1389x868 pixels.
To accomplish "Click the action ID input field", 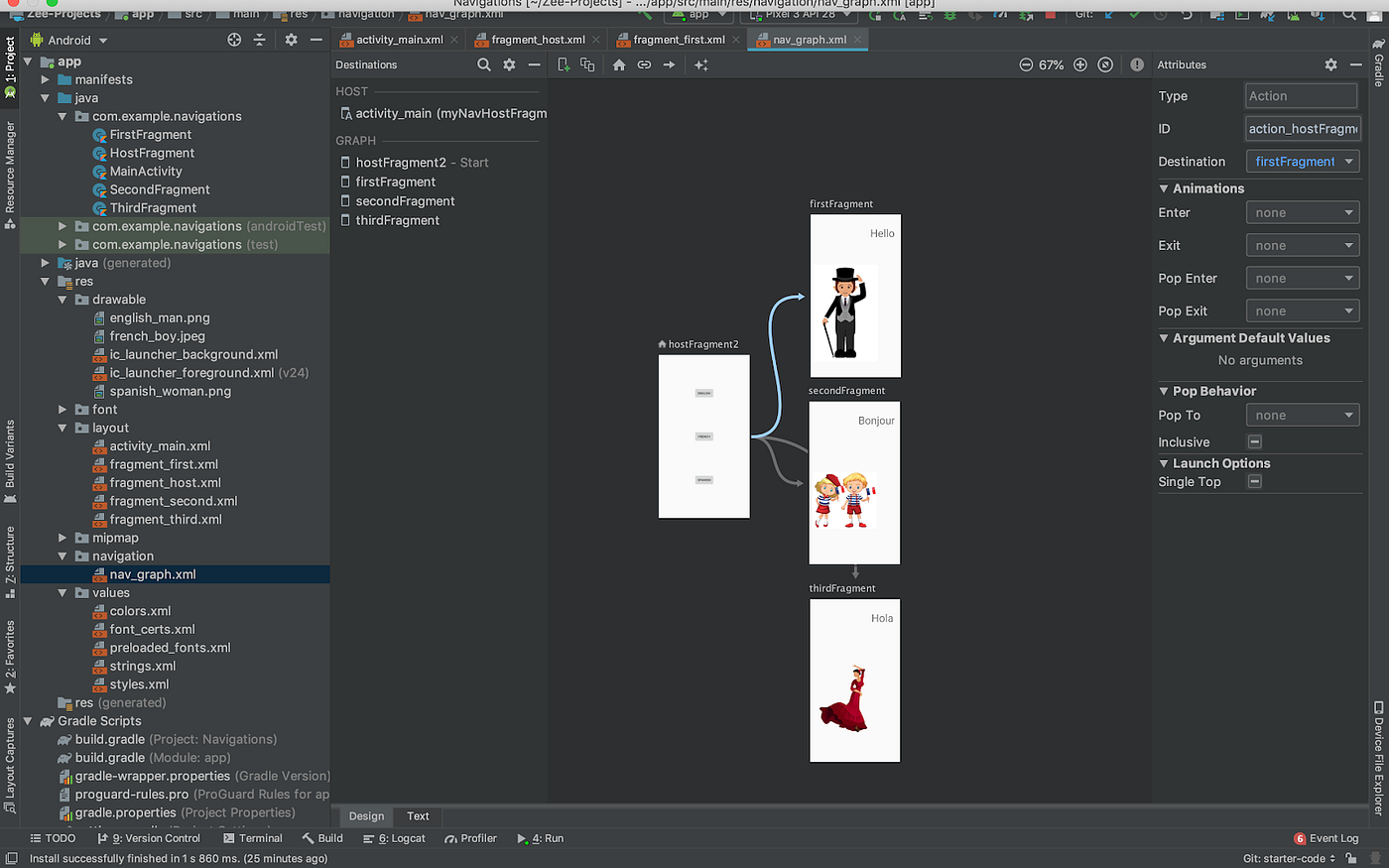I will 1302,129.
